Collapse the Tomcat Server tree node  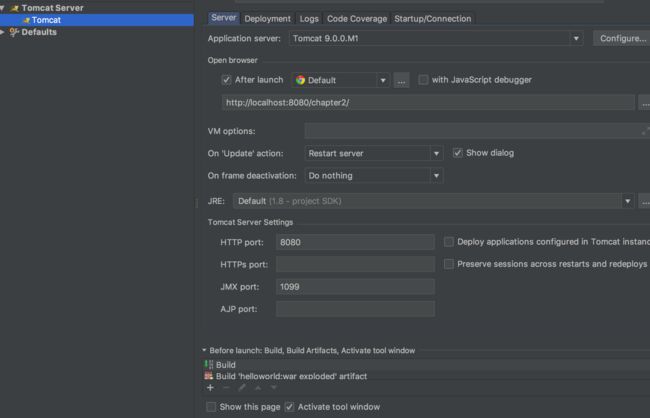pyautogui.click(x=2, y=8)
